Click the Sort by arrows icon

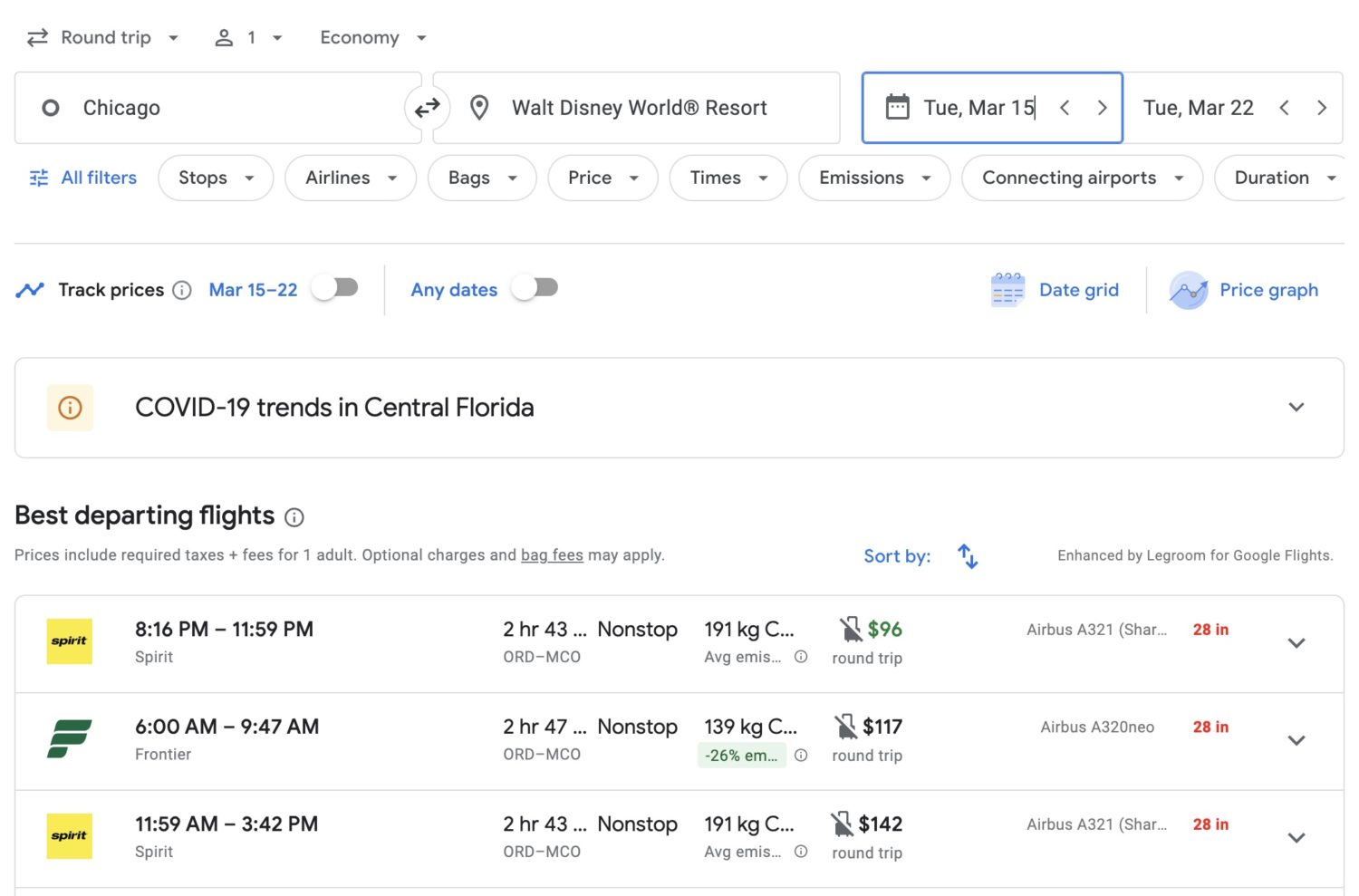click(966, 555)
